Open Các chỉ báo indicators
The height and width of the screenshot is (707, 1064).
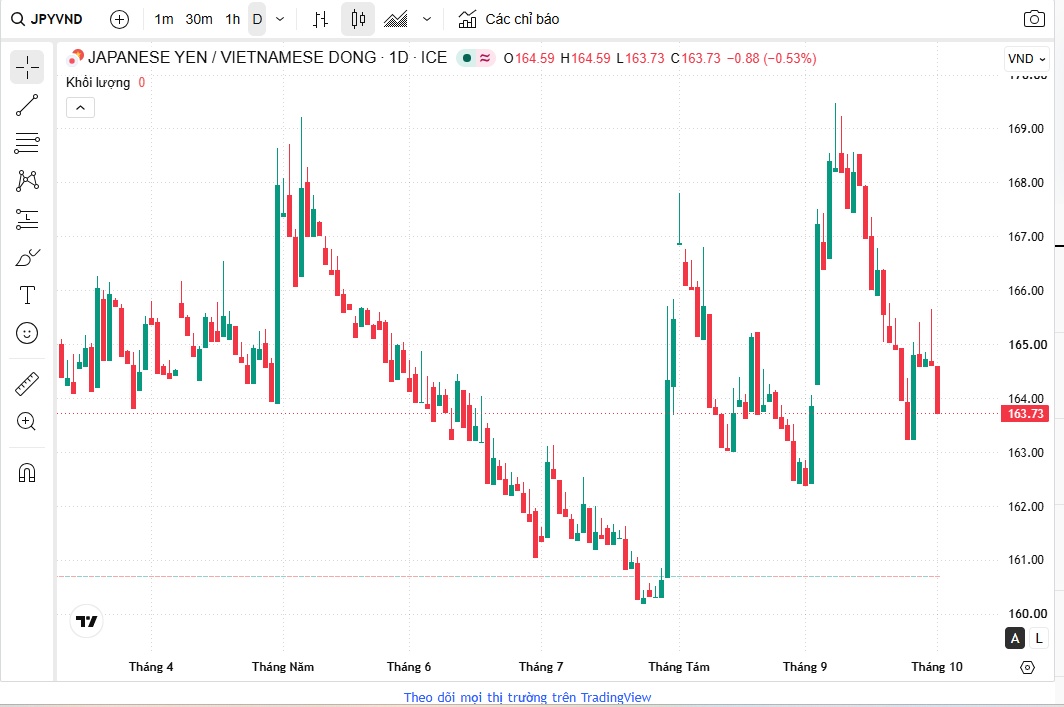point(508,19)
